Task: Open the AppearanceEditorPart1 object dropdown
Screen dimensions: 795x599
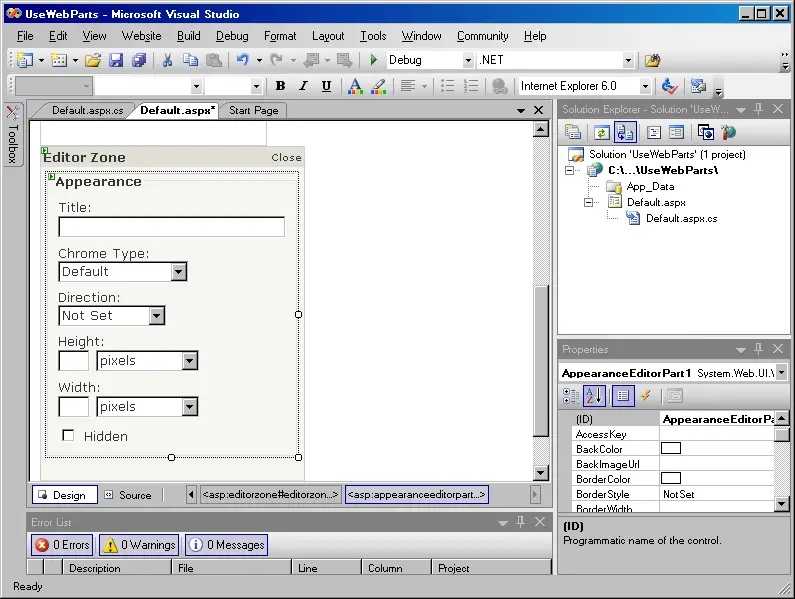Action: click(x=781, y=373)
